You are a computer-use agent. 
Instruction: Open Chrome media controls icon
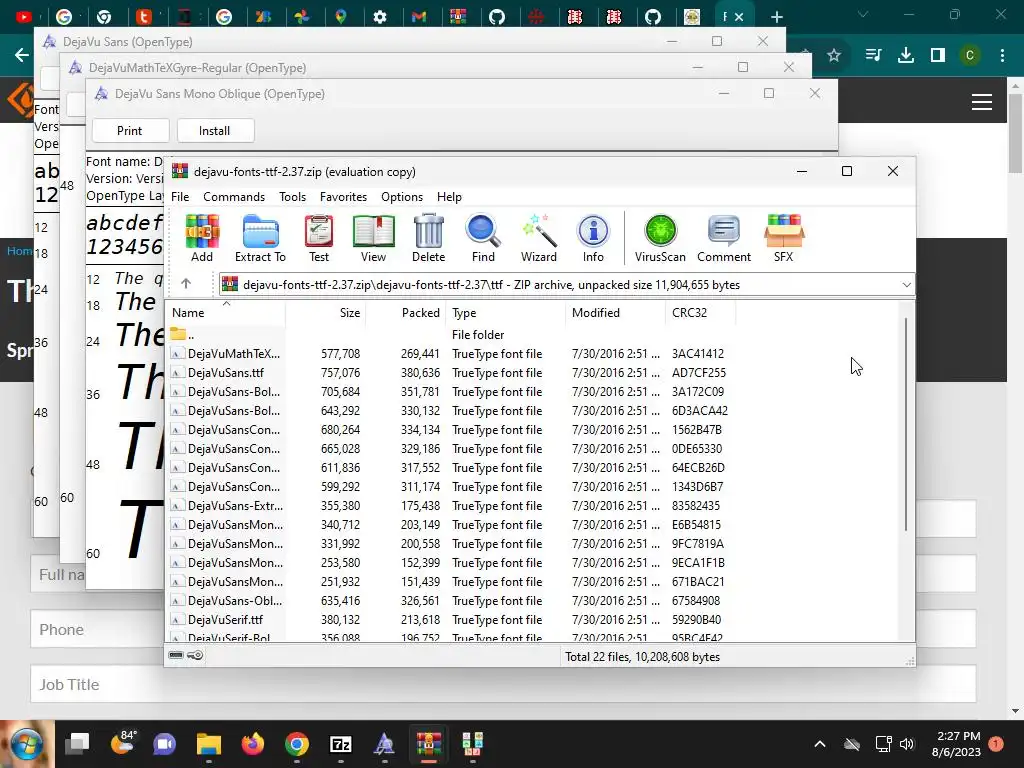(873, 56)
